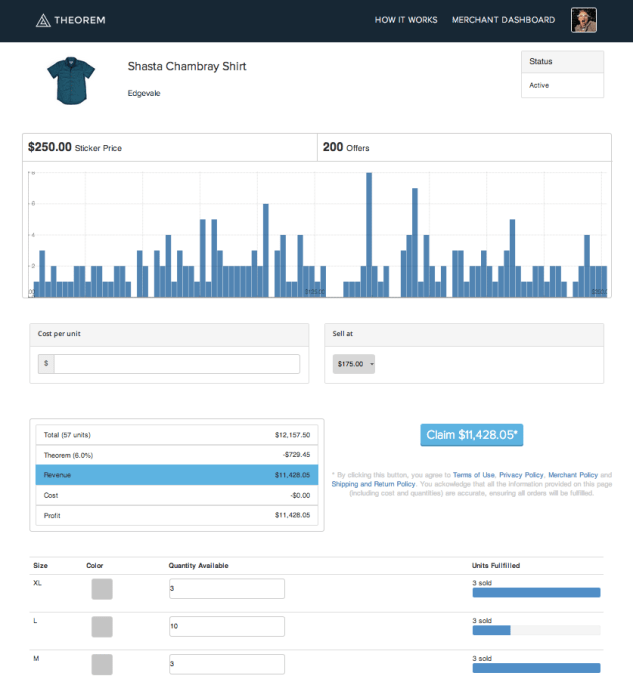Click the M Quantity Available field
633x679 pixels.
226,664
